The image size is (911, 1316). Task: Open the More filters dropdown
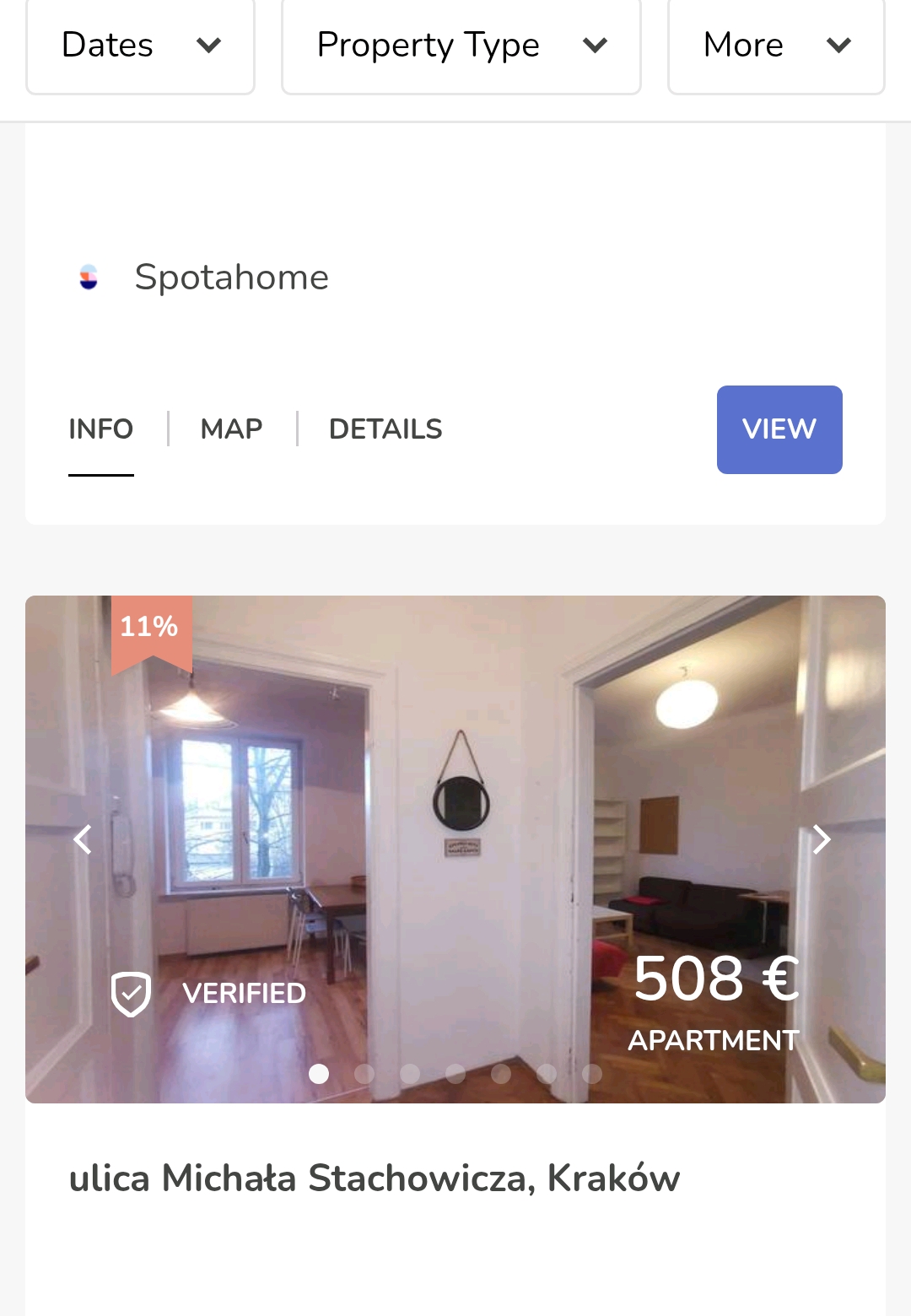(776, 46)
